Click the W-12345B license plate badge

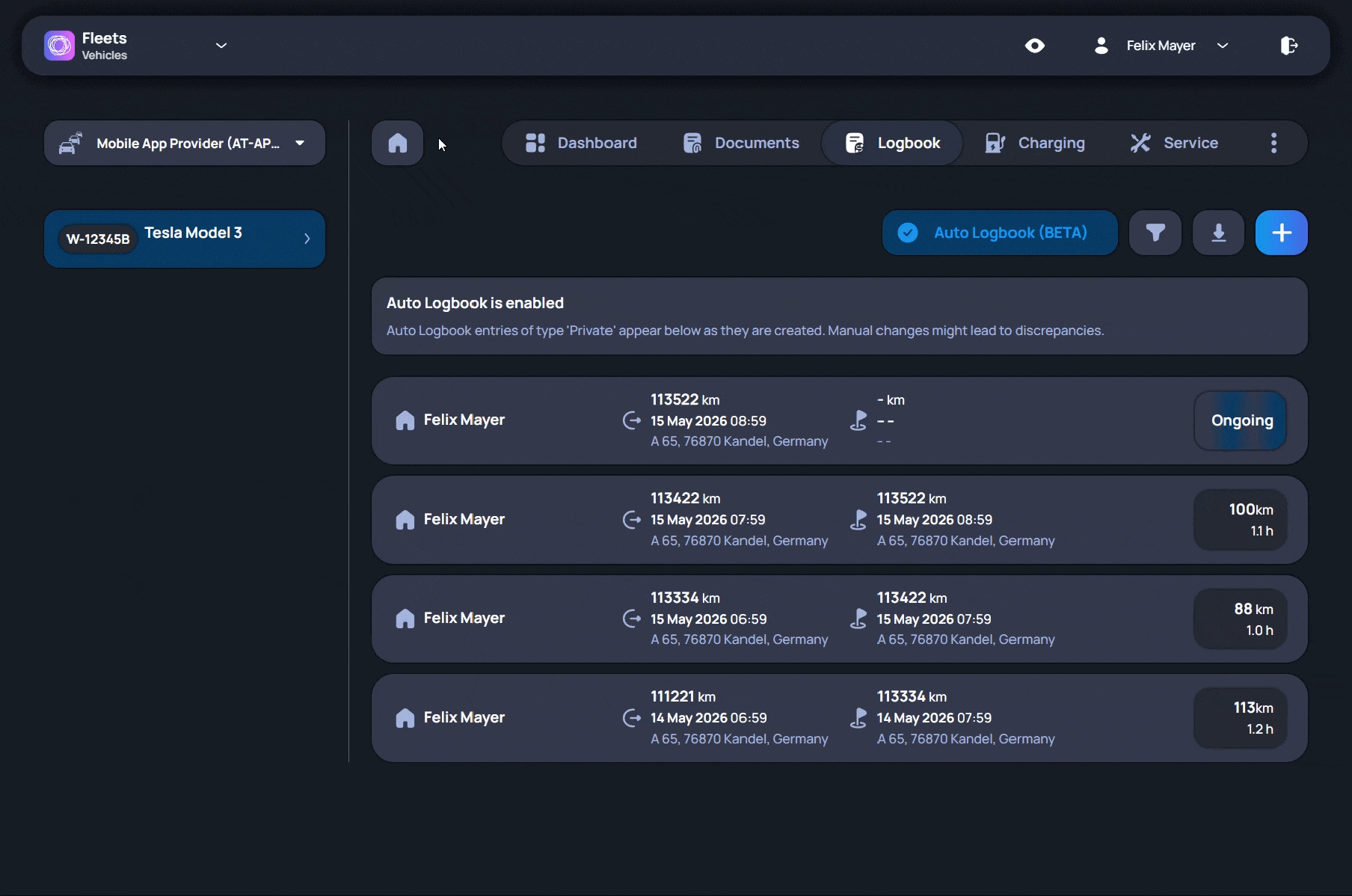98,239
